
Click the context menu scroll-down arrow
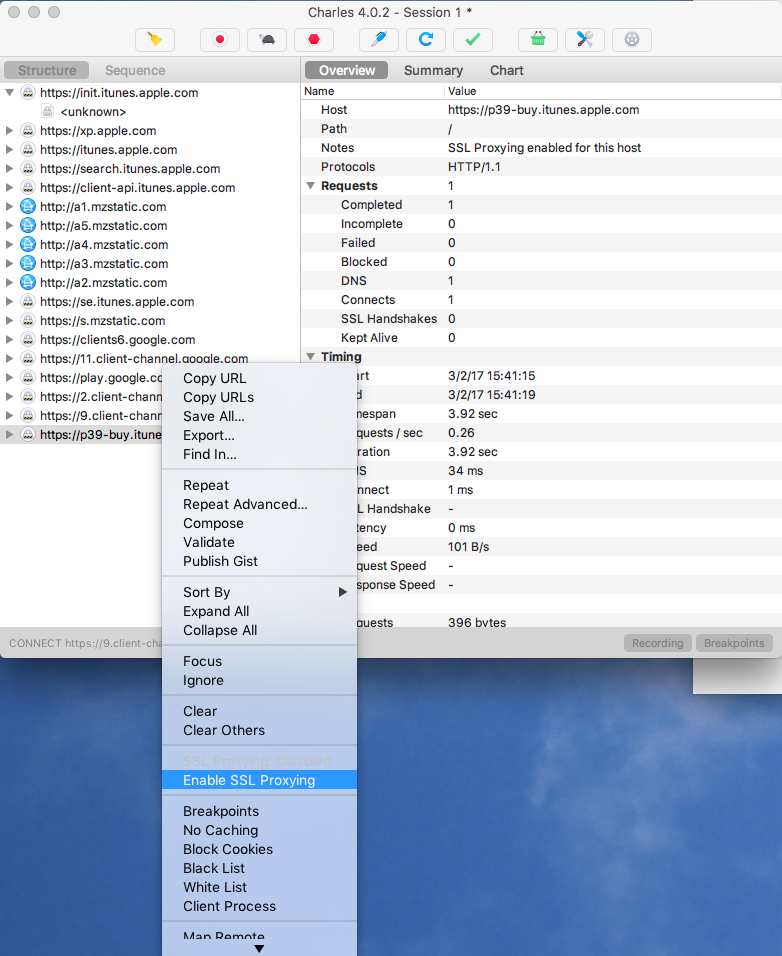[x=259, y=949]
